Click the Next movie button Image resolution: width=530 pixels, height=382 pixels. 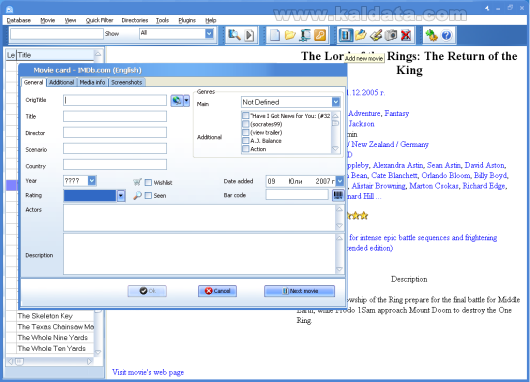coord(299,291)
